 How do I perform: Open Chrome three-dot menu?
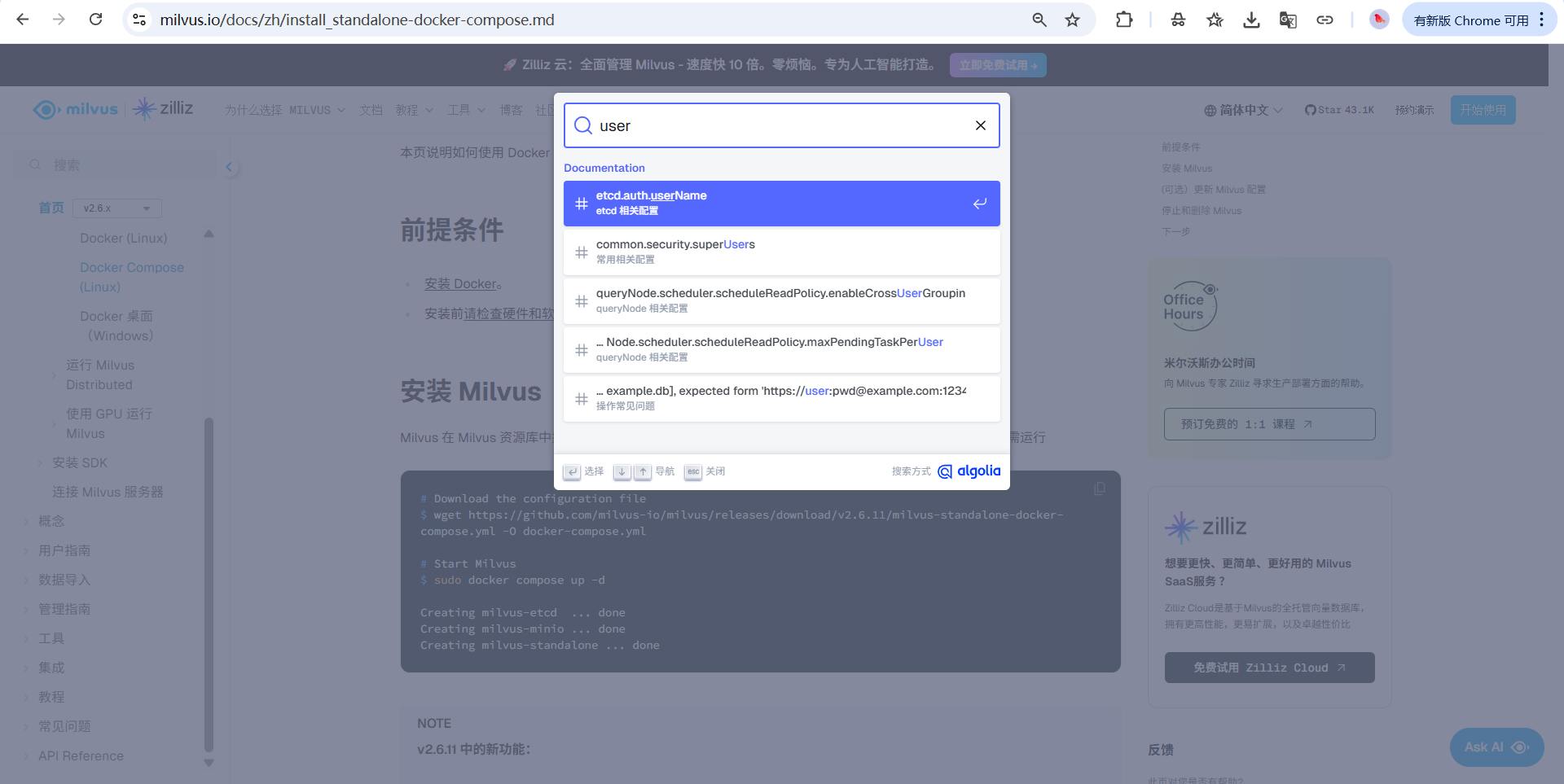pyautogui.click(x=1542, y=20)
